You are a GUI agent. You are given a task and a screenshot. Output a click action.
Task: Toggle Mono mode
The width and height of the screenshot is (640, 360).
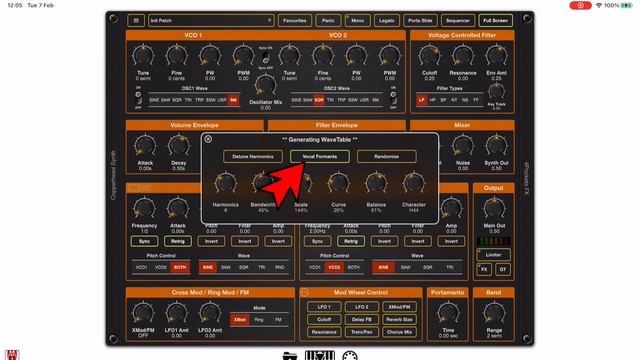tap(358, 20)
